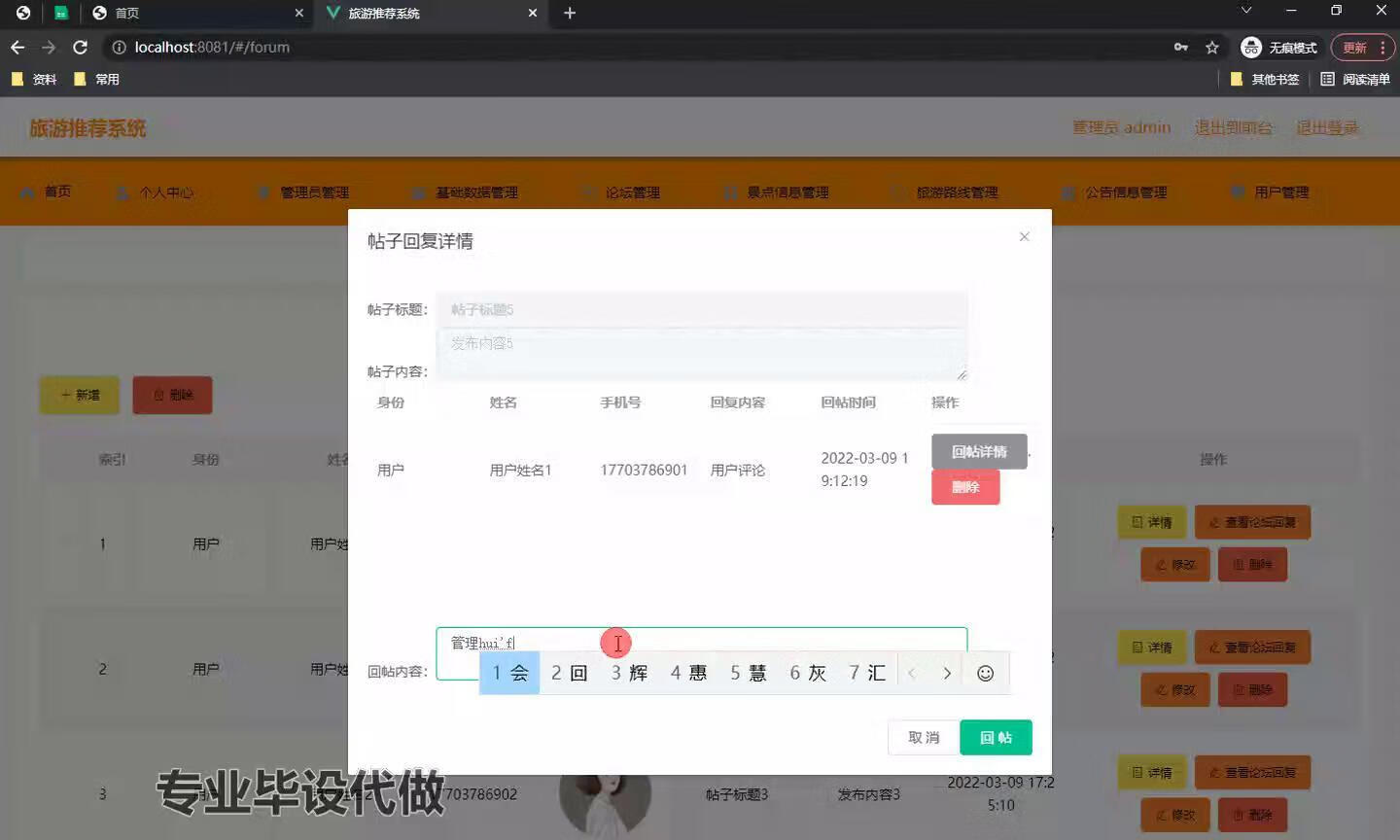Viewport: 1400px width, 840px height.
Task: Close the 帖子回复详情 dialog with X
Action: point(1024,236)
